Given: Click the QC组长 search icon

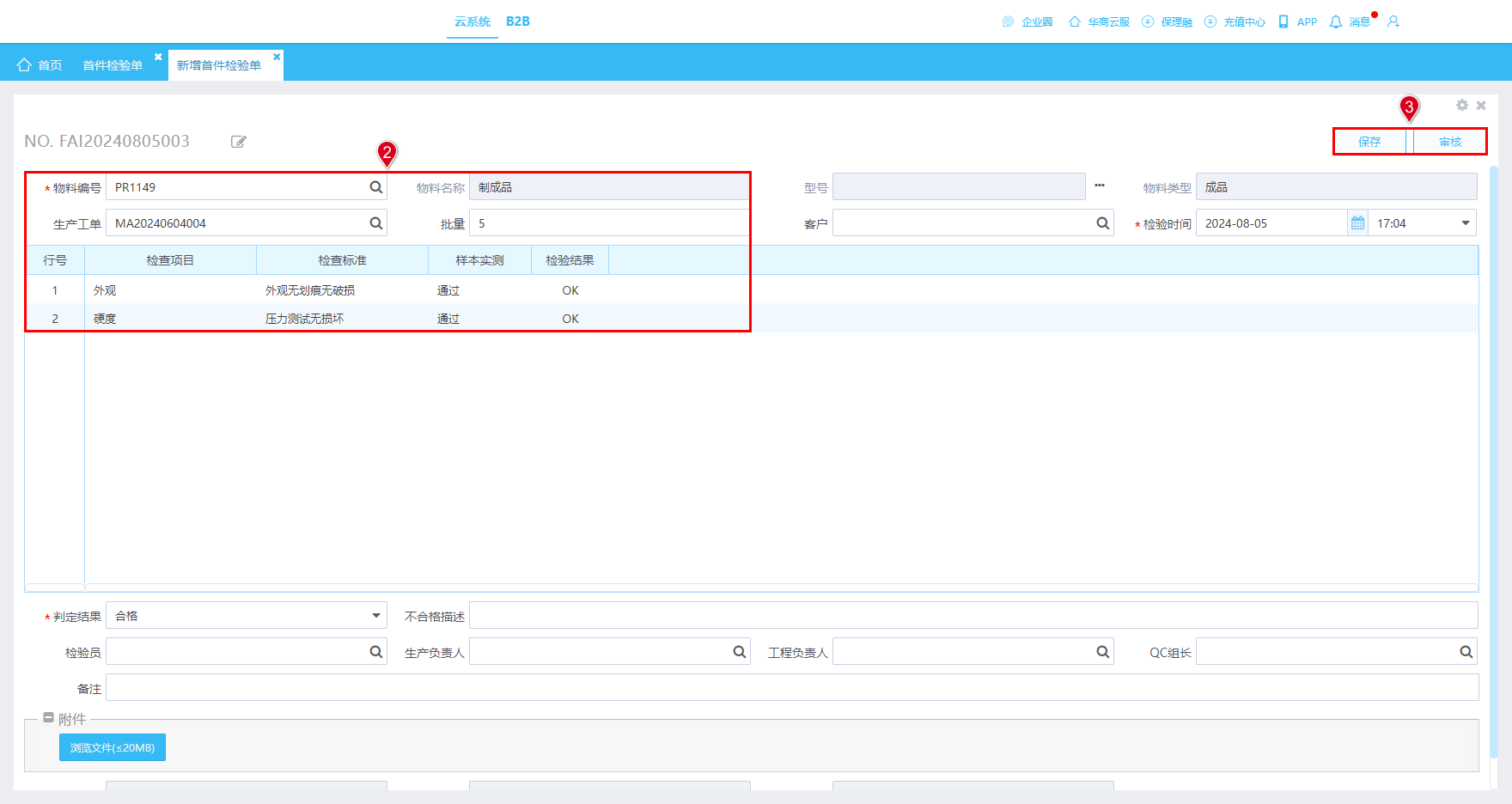Looking at the screenshot, I should 1466,652.
